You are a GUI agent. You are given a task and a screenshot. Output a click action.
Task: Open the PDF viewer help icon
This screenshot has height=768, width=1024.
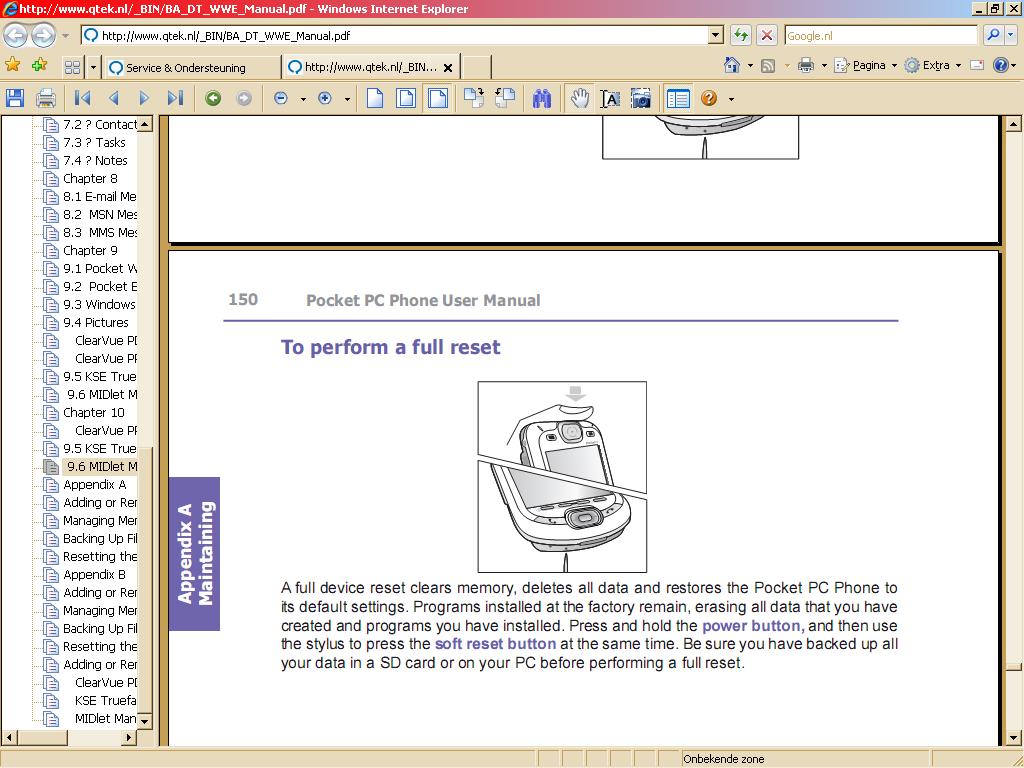(x=709, y=98)
